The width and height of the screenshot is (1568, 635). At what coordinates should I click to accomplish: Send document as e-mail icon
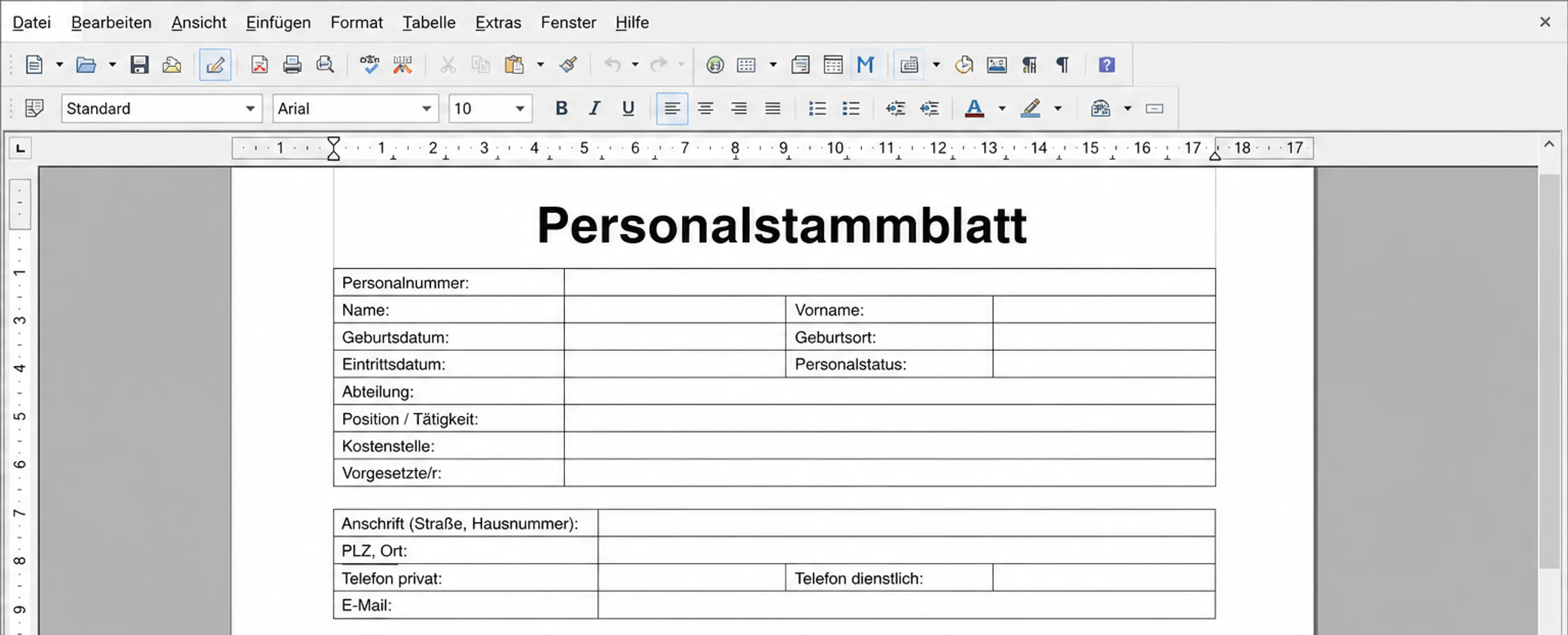172,65
